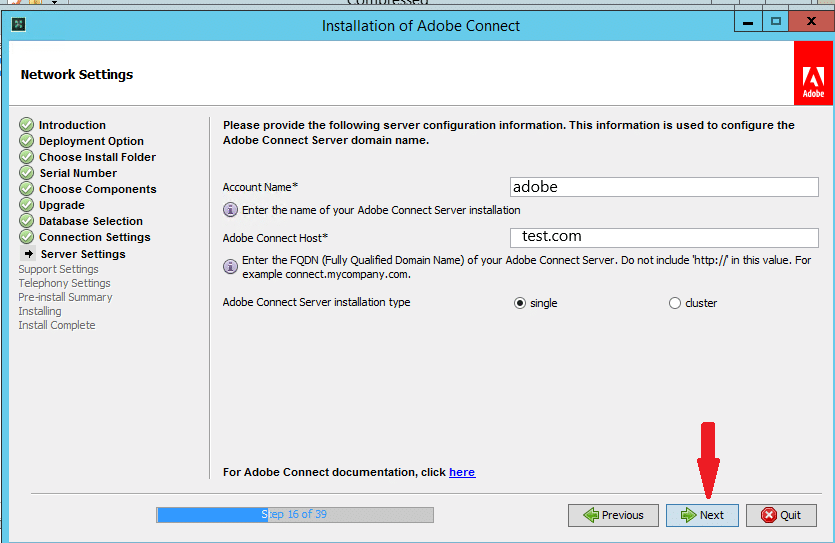Maximize the installer window
The height and width of the screenshot is (543, 835).
775,22
